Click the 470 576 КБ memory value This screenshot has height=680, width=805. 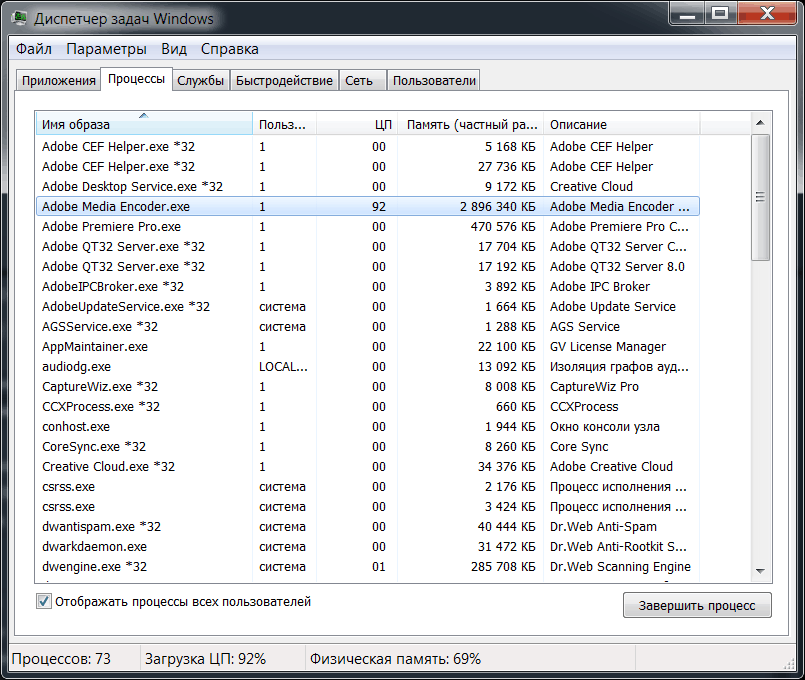tap(503, 226)
